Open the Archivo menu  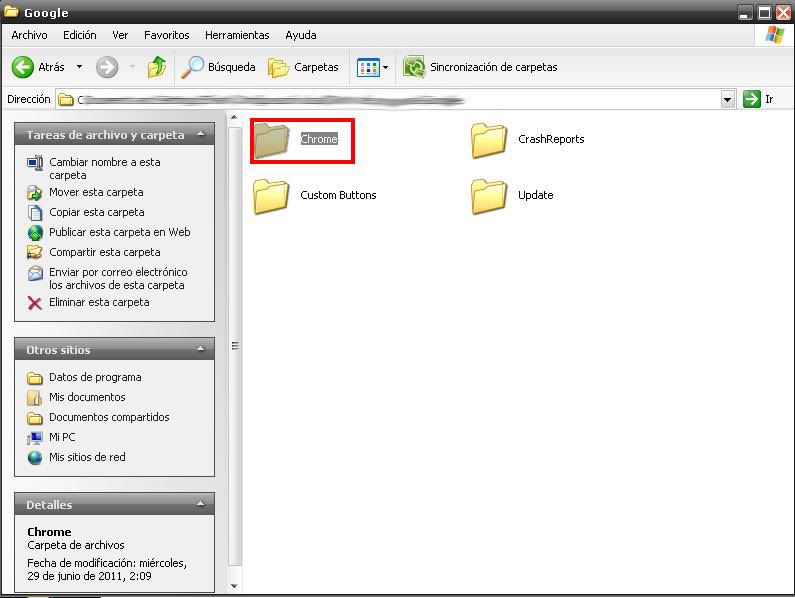29,35
